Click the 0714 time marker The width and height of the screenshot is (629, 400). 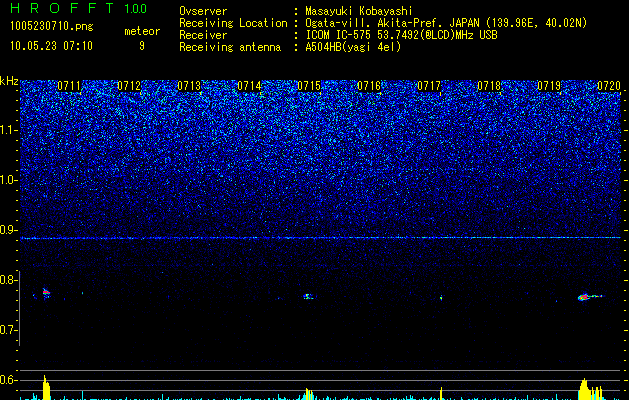tap(249, 86)
